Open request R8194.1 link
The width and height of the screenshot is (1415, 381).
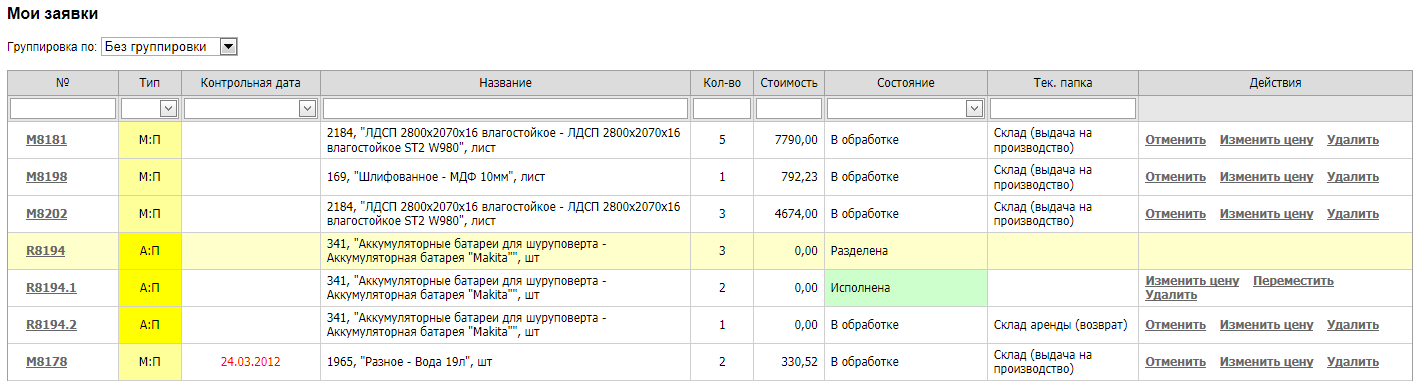[51, 288]
